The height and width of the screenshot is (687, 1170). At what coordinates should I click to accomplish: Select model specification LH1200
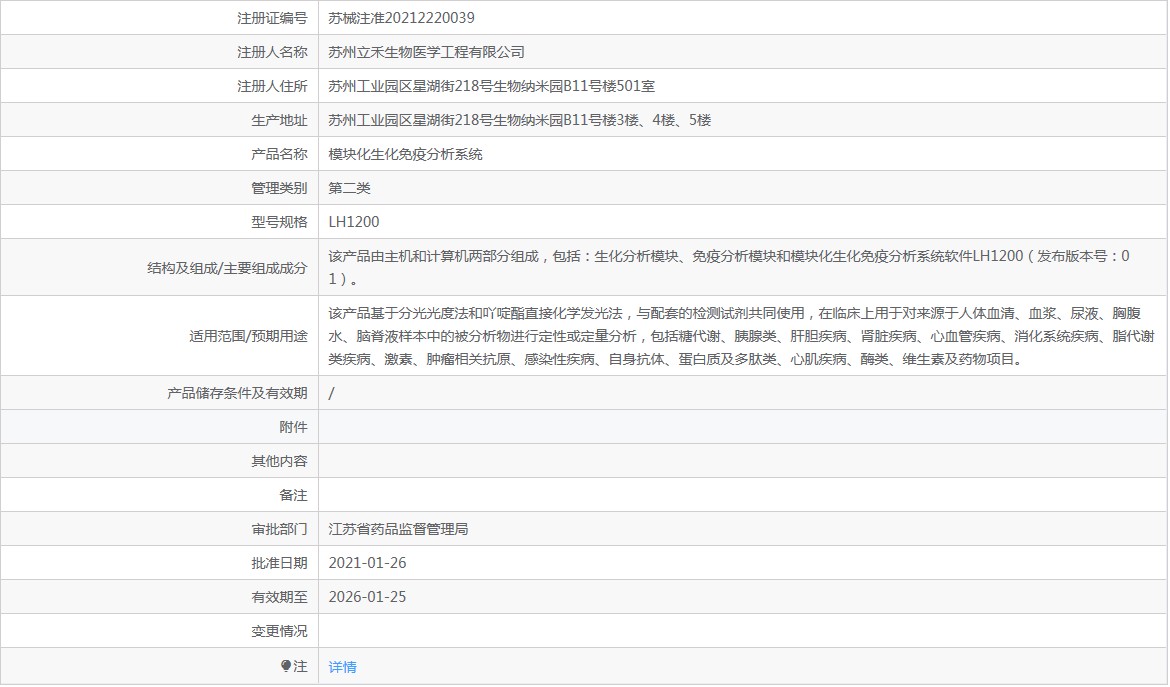354,222
